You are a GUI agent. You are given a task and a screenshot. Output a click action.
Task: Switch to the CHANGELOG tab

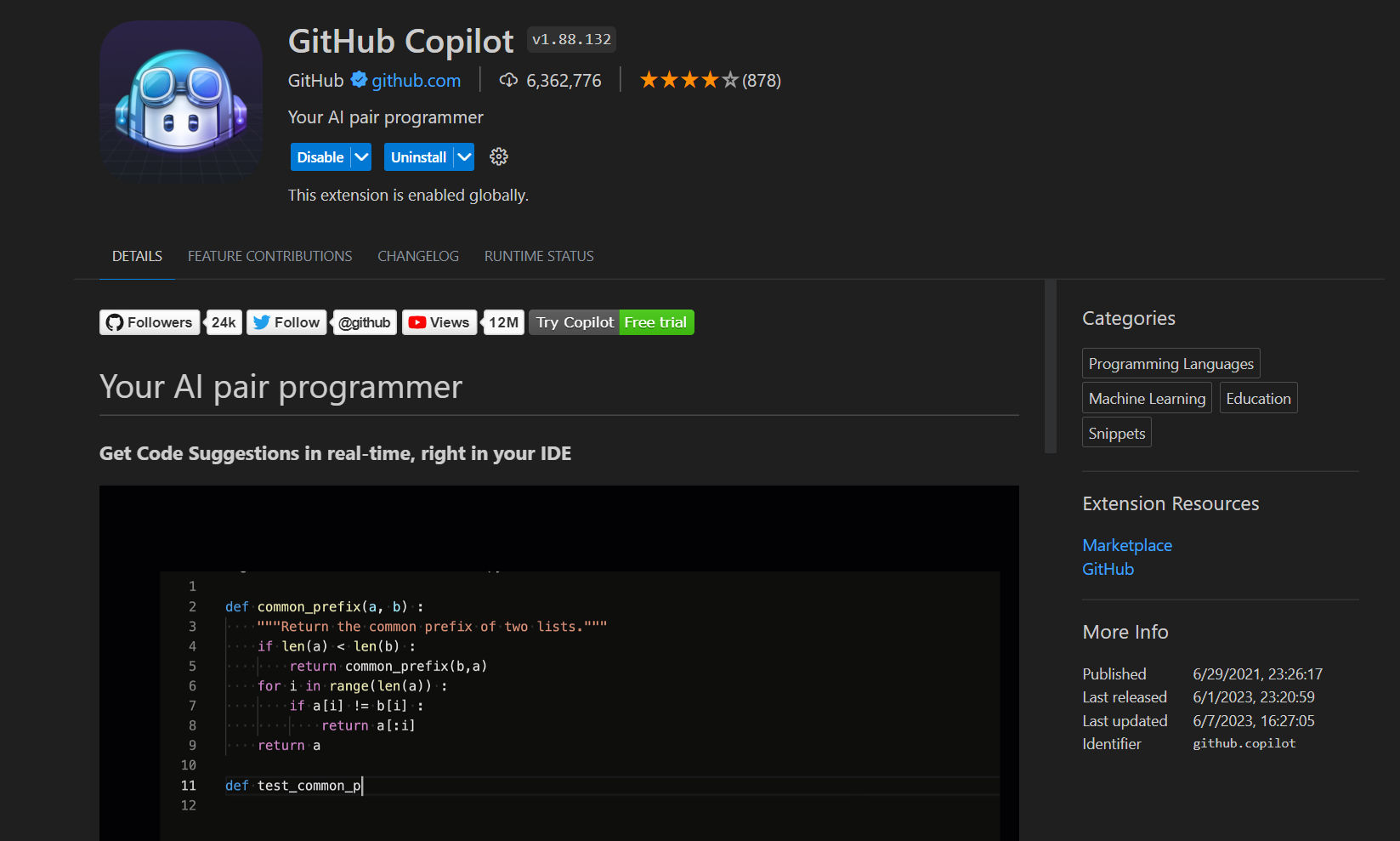tap(417, 256)
